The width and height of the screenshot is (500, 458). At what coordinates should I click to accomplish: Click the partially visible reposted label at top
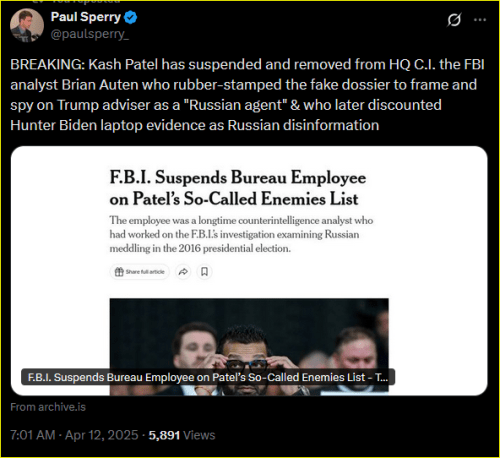[x=77, y=2]
